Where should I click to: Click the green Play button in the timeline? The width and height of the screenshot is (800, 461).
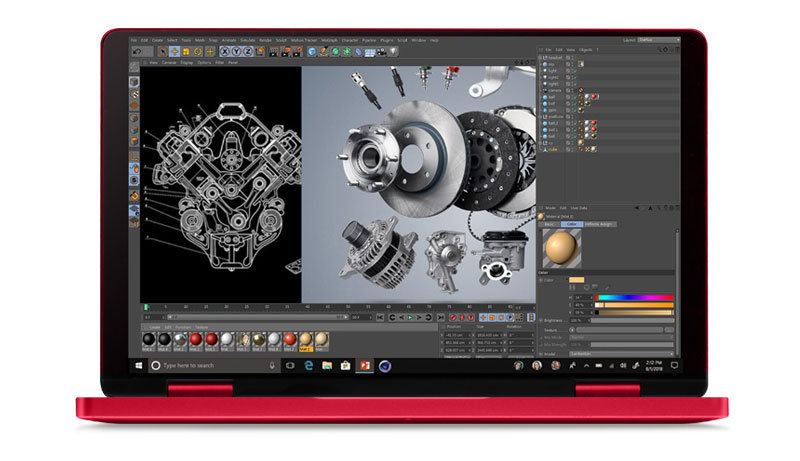pyautogui.click(x=410, y=318)
